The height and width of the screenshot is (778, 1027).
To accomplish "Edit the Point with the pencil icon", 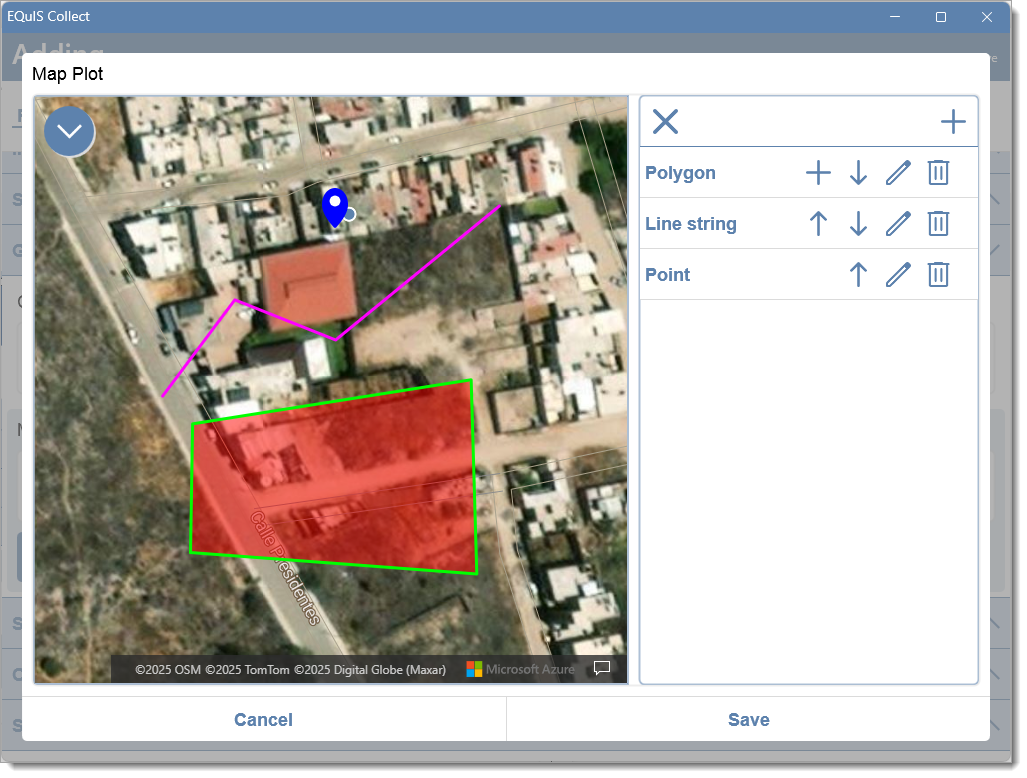I will click(x=898, y=274).
